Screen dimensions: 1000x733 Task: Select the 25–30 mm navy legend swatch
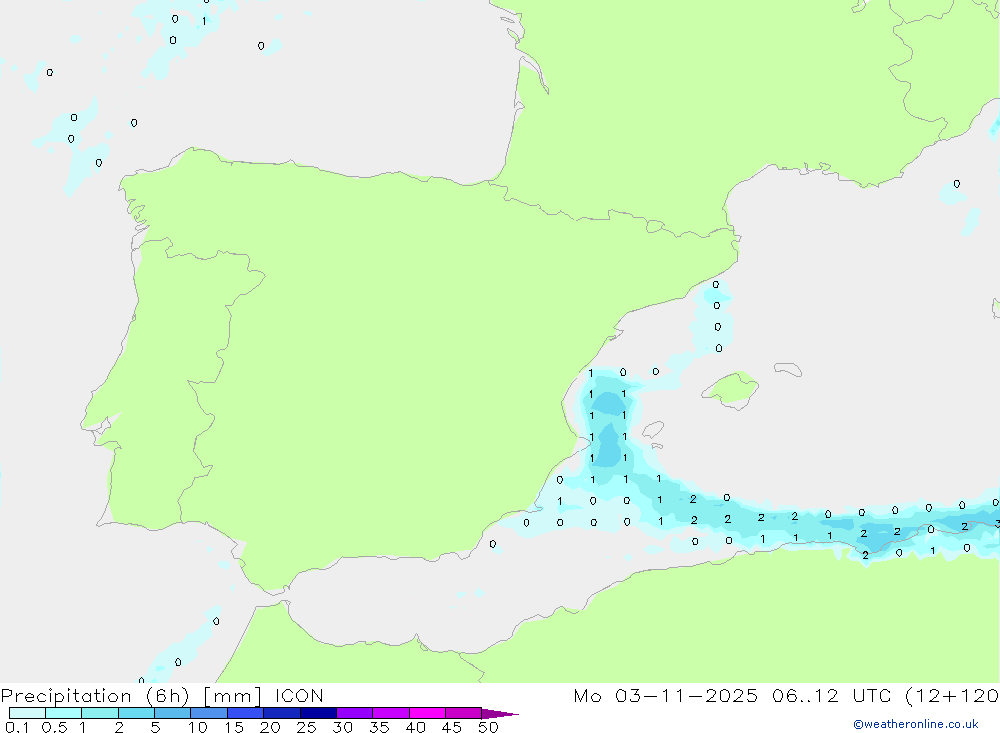click(318, 713)
